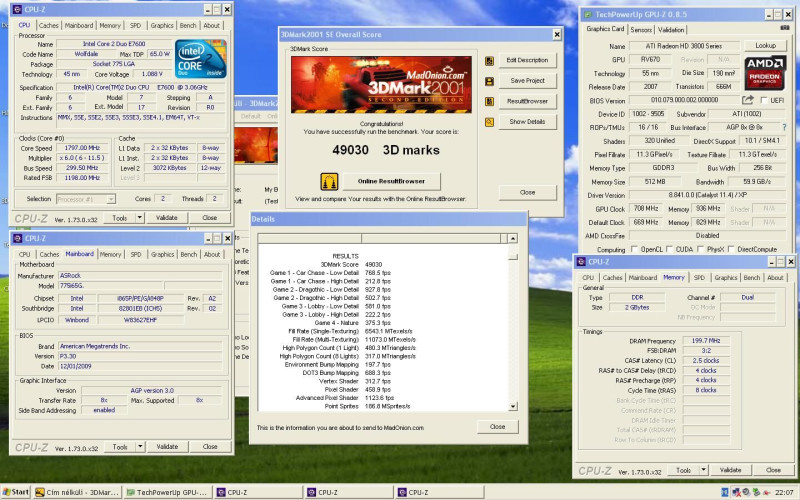Click the Core Speed 1797.00 MHz field

83,148
